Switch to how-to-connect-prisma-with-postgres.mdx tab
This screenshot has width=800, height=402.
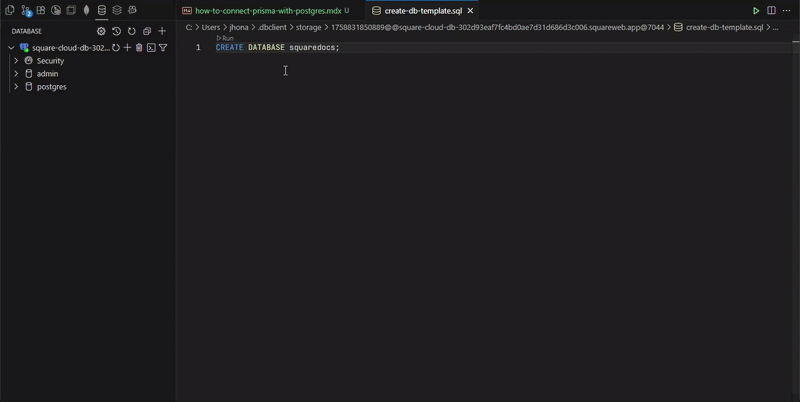coord(267,10)
